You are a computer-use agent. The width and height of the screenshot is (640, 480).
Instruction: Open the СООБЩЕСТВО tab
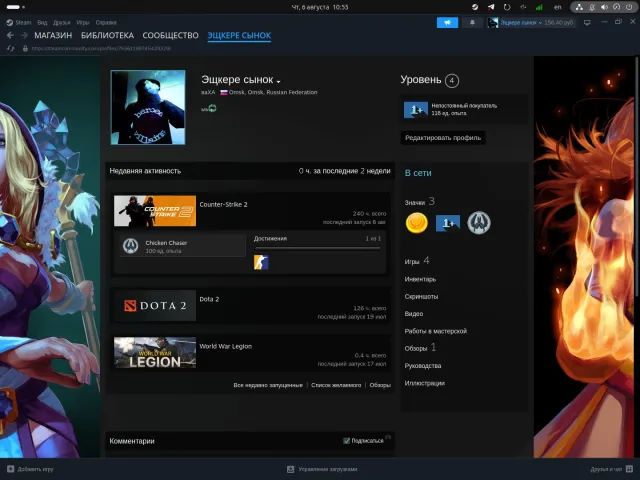pos(171,36)
